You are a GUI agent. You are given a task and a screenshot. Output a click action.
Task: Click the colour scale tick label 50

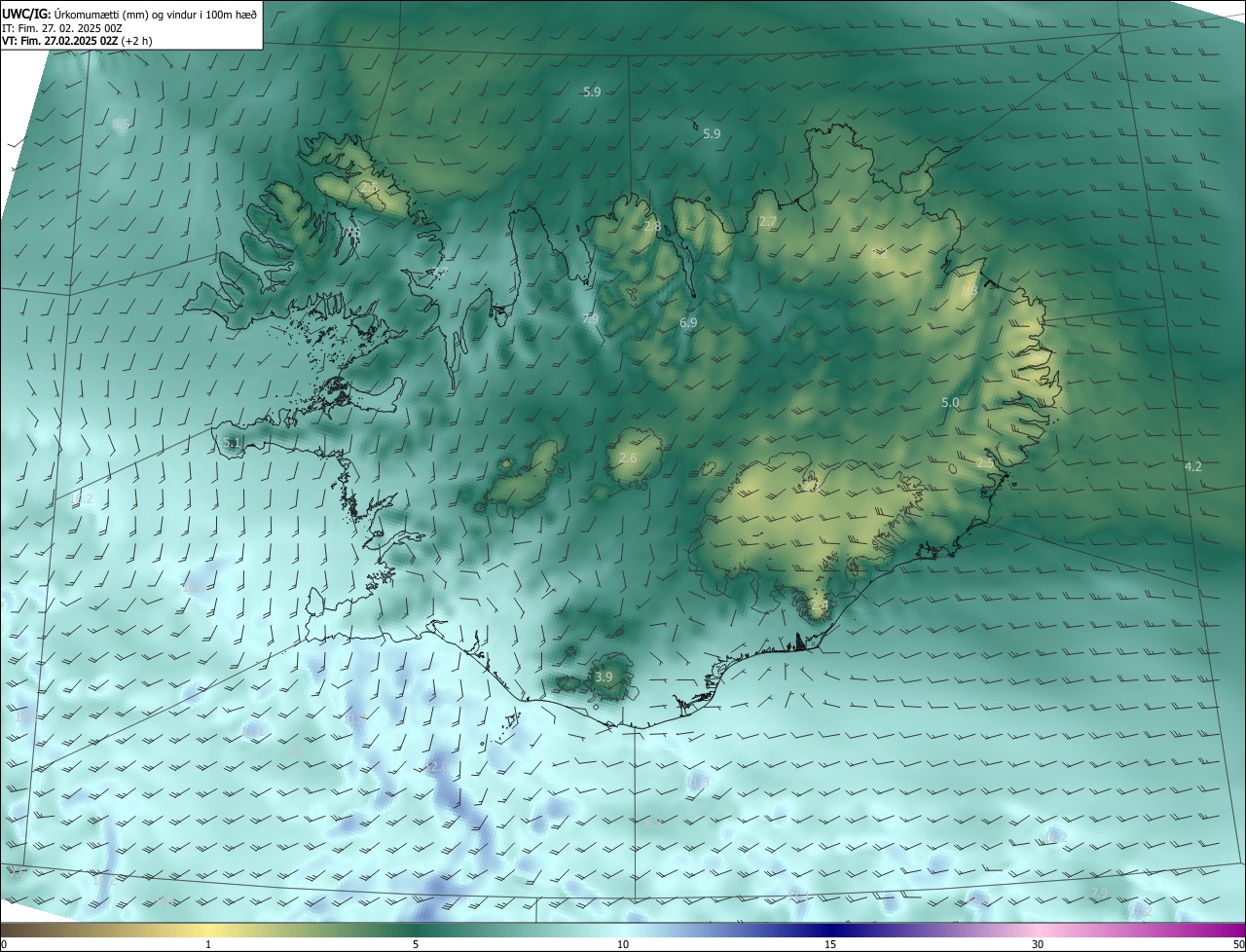(1238, 944)
